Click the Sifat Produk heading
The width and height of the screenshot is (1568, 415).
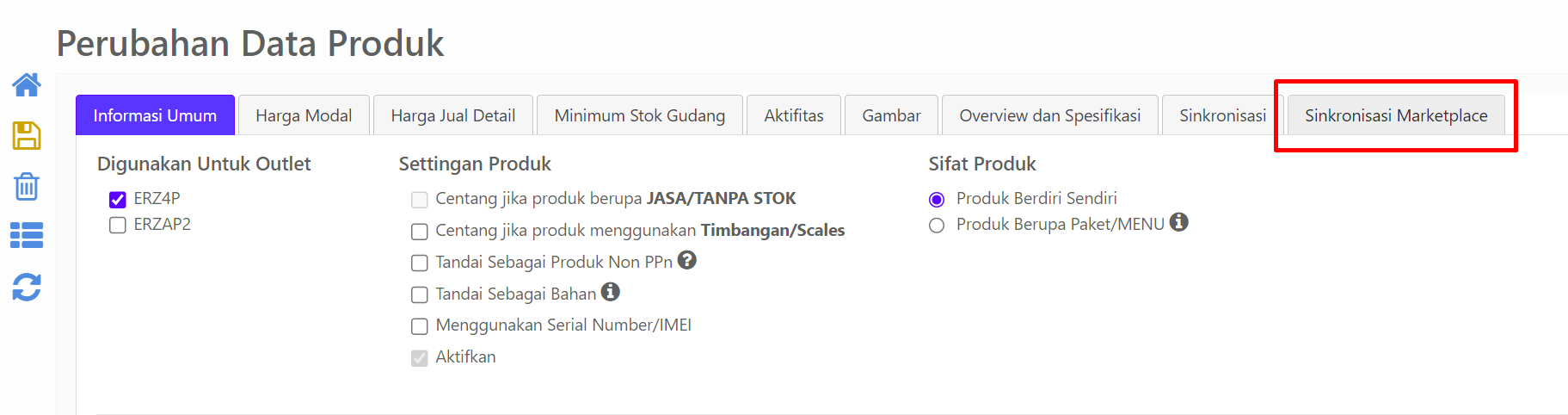pyautogui.click(x=982, y=164)
